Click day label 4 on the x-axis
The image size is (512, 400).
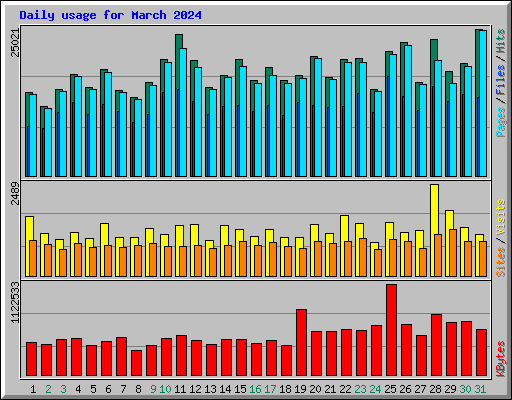point(78,389)
